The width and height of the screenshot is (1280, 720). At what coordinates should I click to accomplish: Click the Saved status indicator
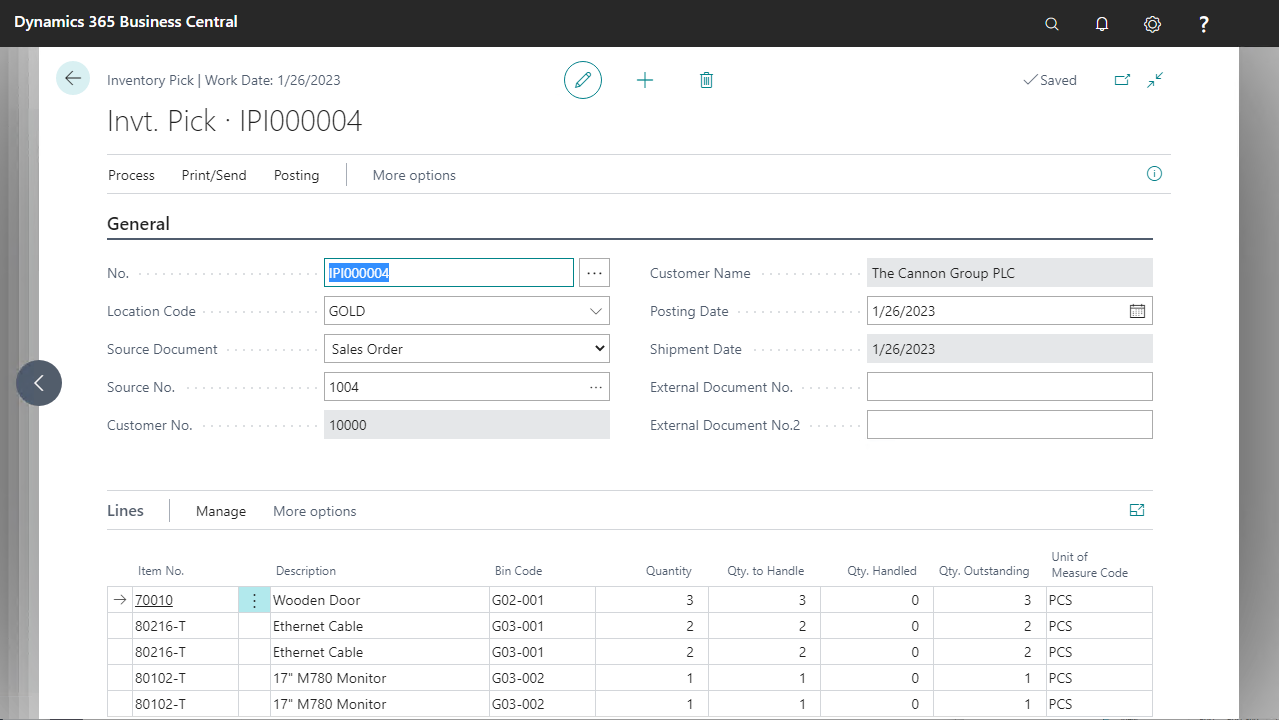(x=1050, y=80)
